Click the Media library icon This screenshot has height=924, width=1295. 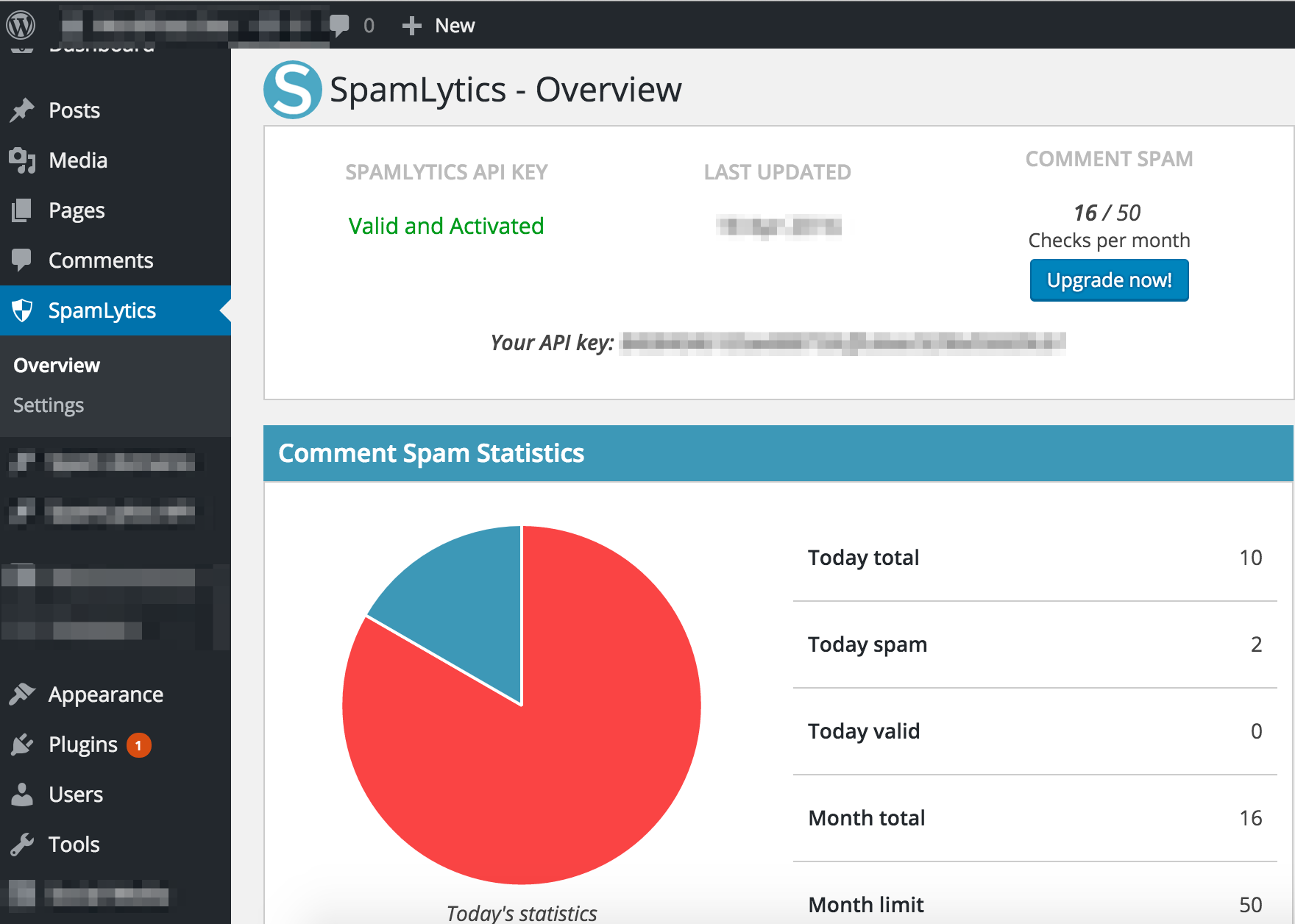22,160
